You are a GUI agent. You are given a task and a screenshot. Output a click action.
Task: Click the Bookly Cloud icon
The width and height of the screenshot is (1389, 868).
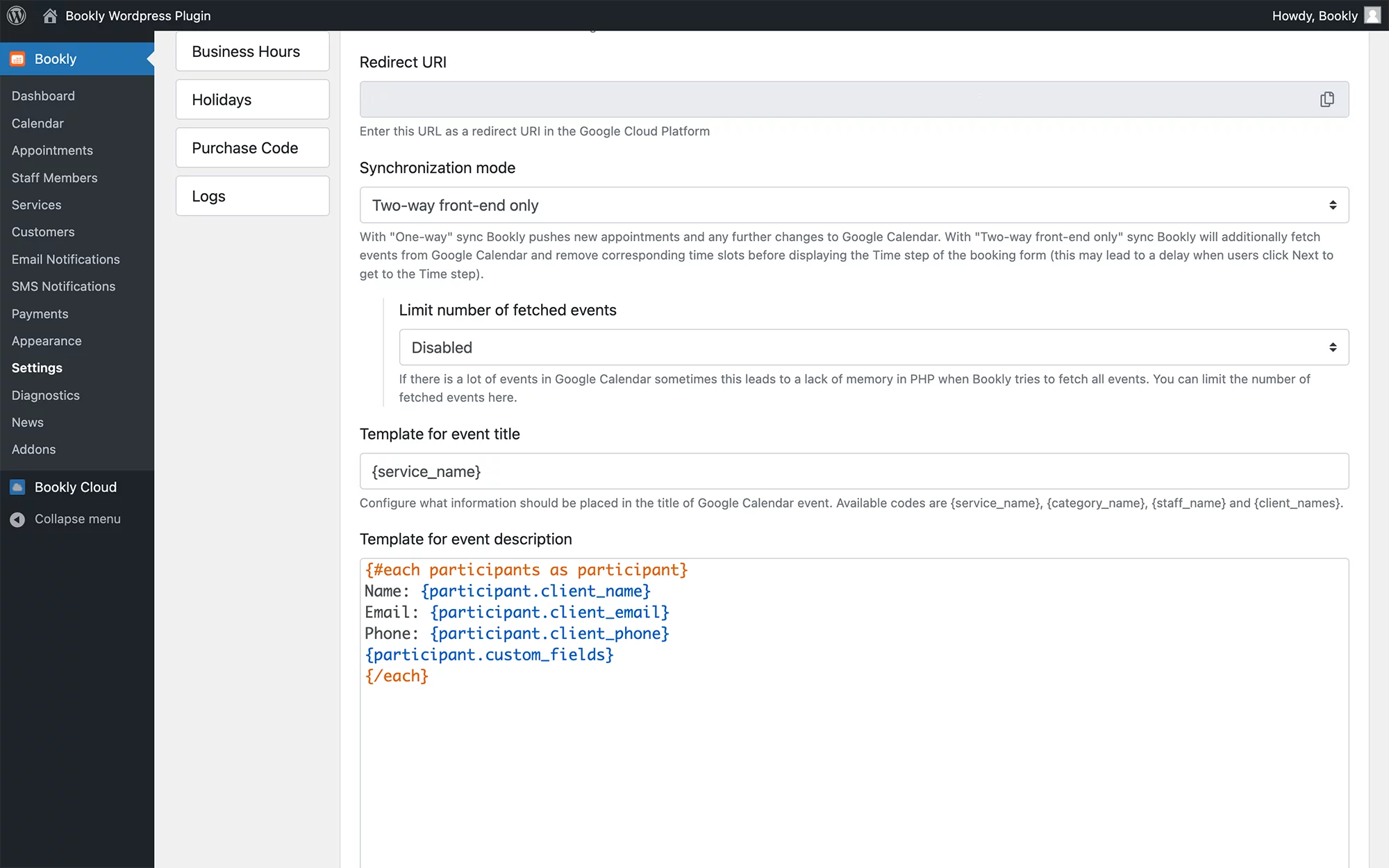17,487
